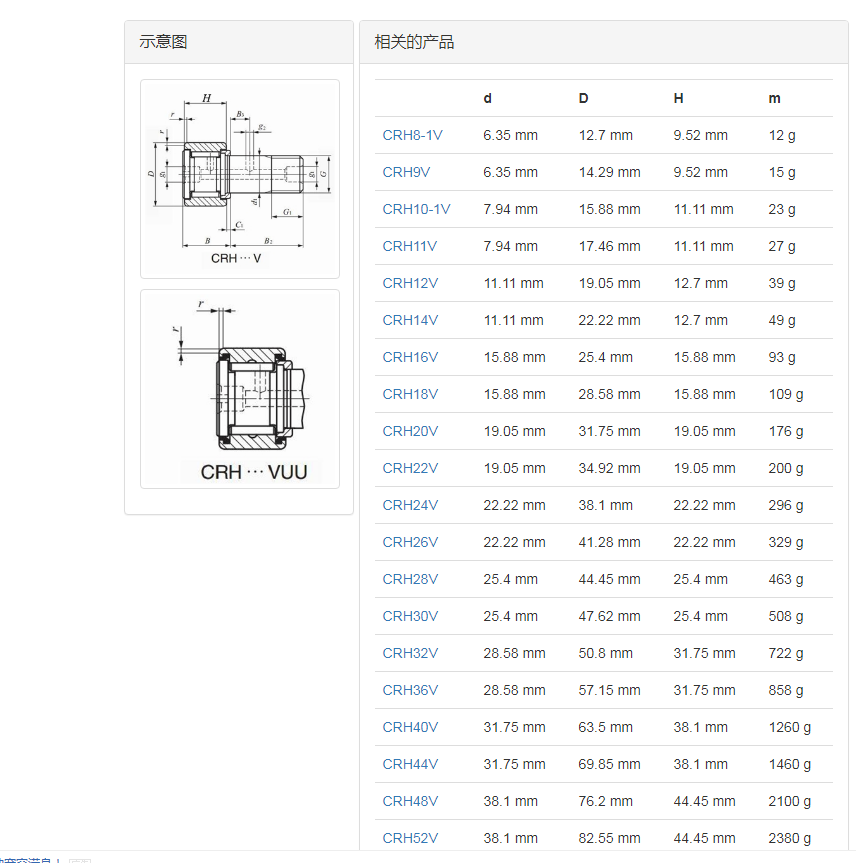The height and width of the screenshot is (863, 856).
Task: Go to the CRH36V product
Action: [410, 690]
